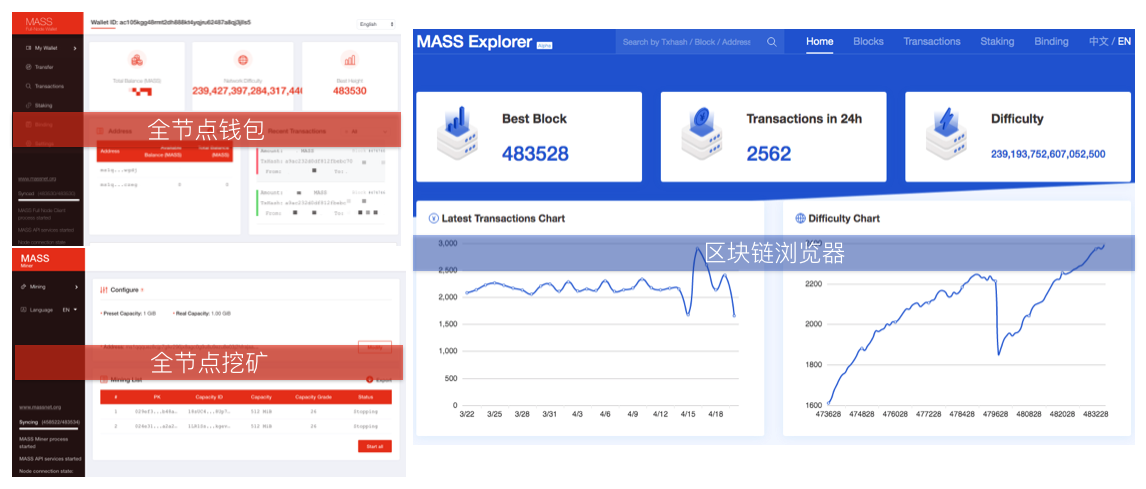Click the Staking icon in the wallet sidebar
Screen dimensions: 1146x489
tap(29, 105)
